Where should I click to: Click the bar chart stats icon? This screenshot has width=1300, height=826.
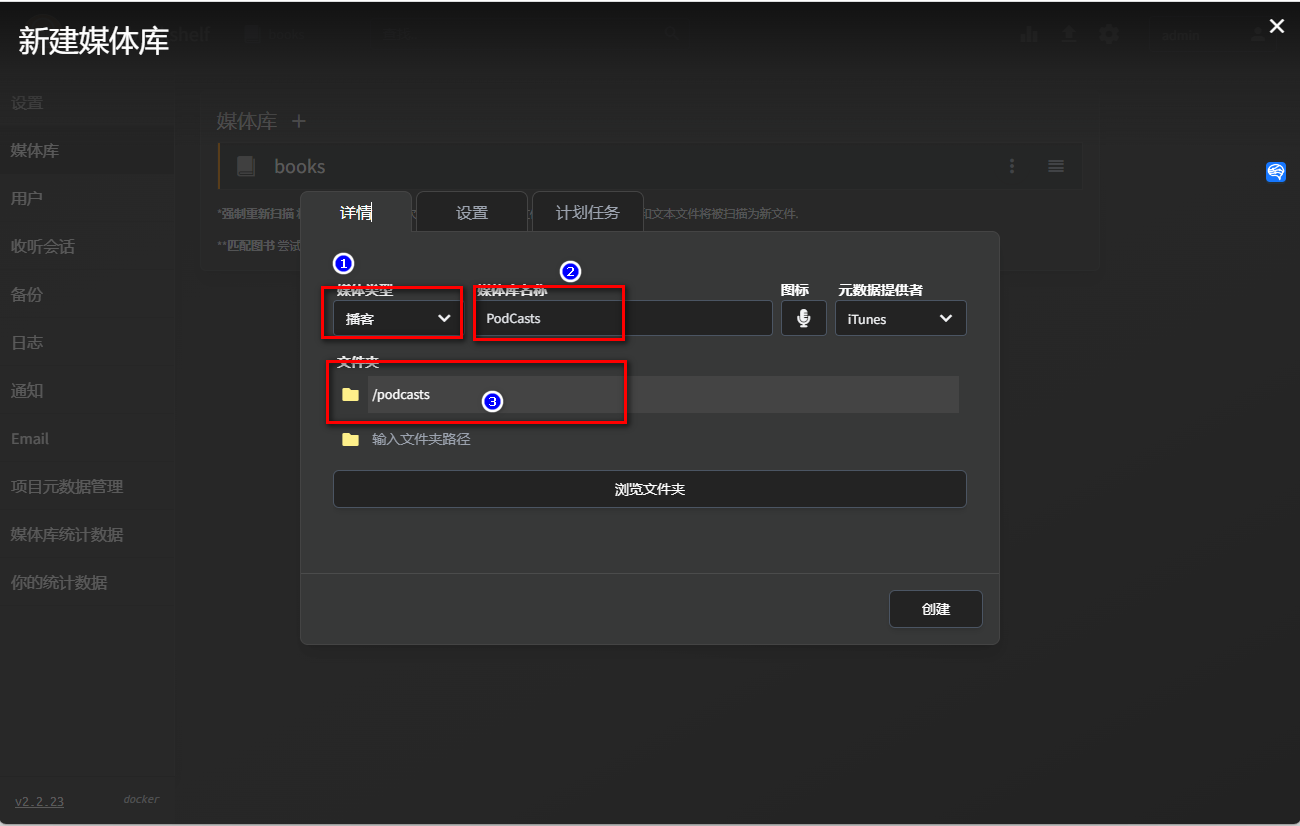coord(1029,34)
